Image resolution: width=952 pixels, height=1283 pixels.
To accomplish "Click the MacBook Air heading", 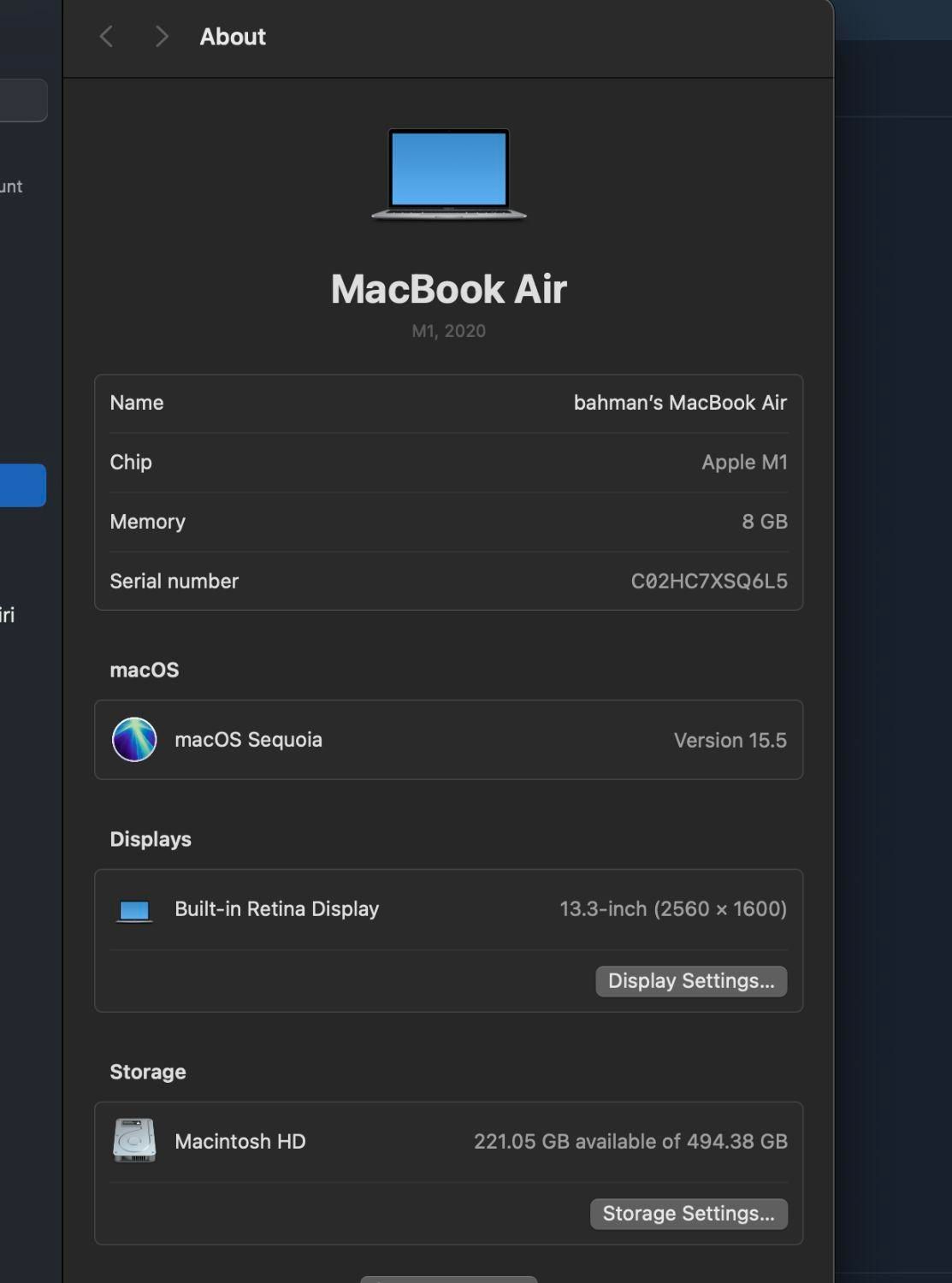I will pyautogui.click(x=449, y=289).
